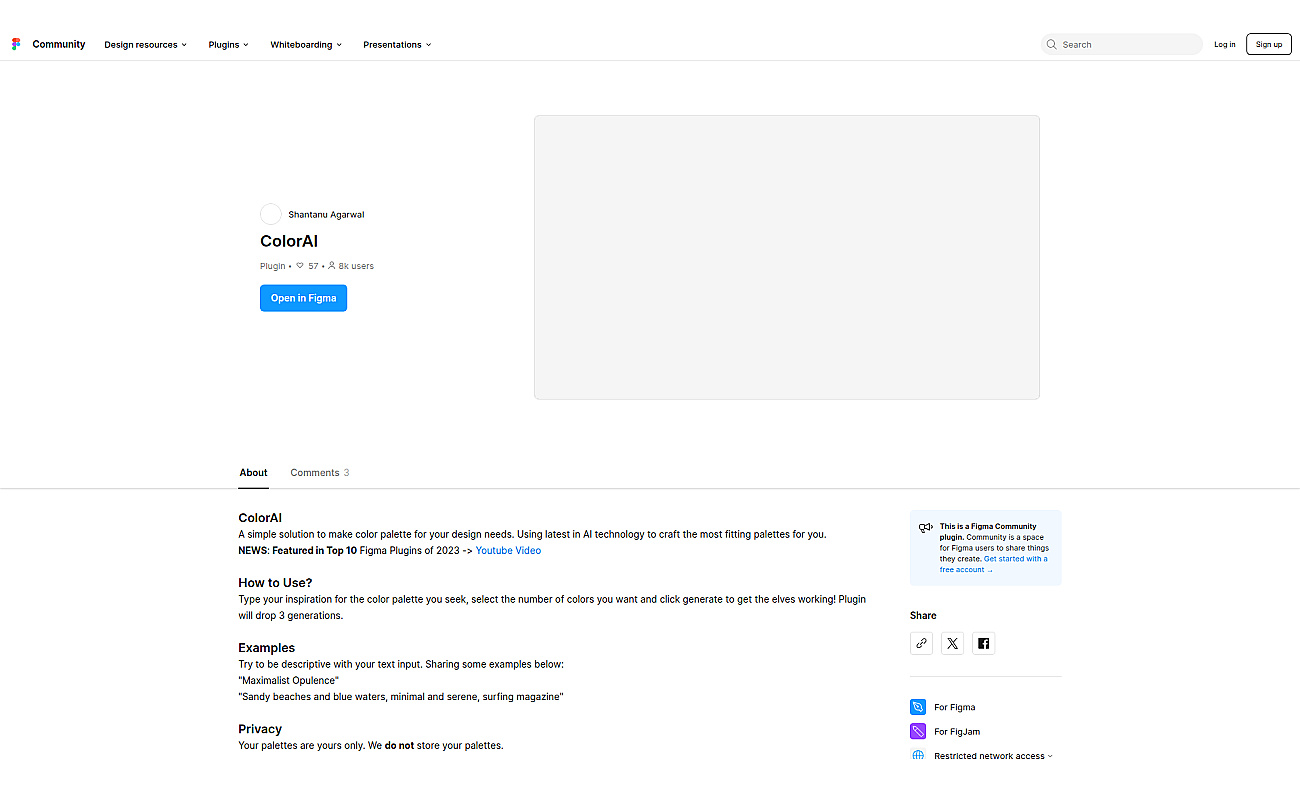1300x788 pixels.
Task: Open the Presentations dropdown menu
Action: click(397, 44)
